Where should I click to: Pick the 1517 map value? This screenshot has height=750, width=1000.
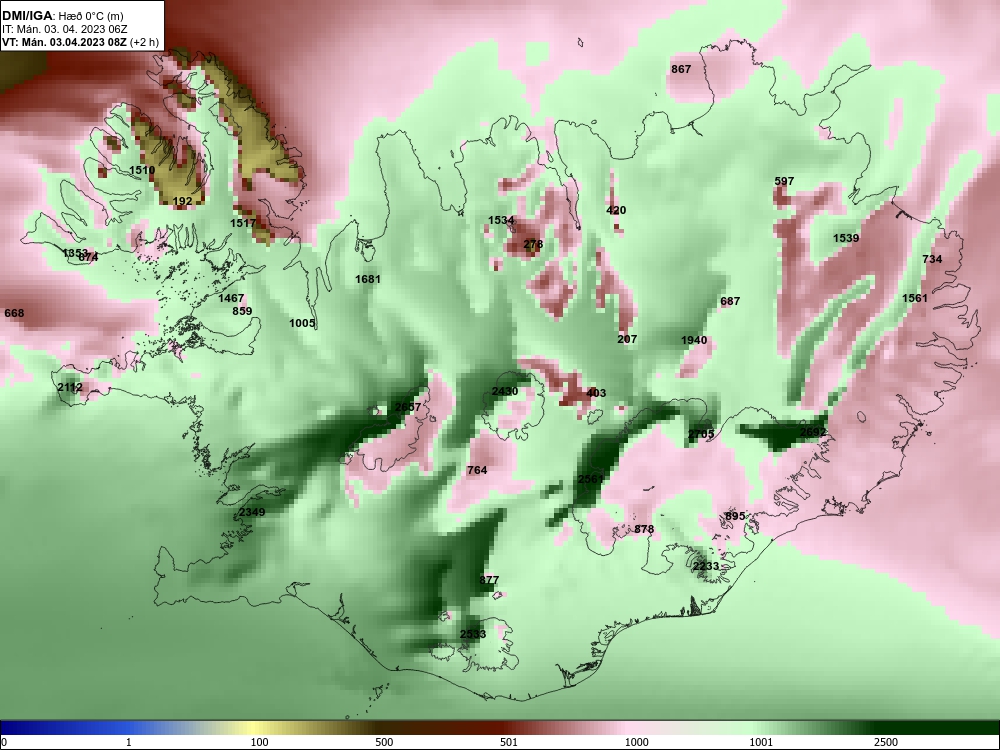click(243, 223)
